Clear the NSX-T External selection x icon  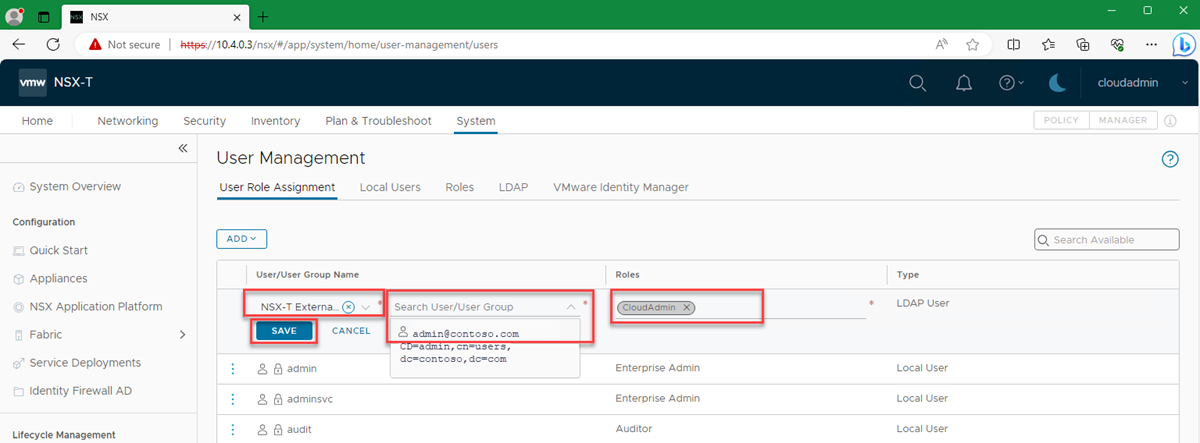tap(348, 307)
